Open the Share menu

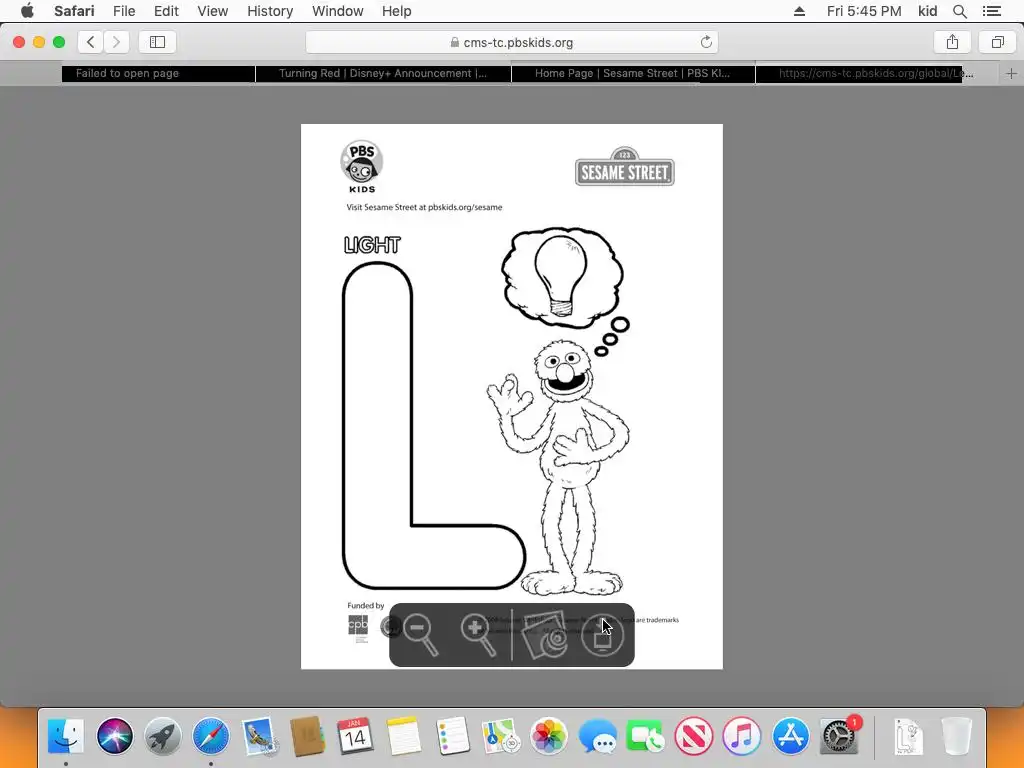pos(952,42)
